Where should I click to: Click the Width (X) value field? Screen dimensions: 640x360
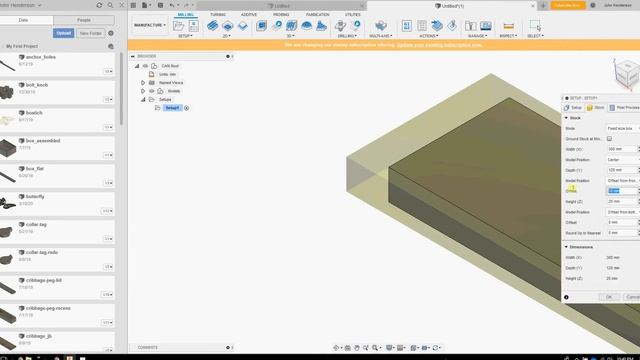pyautogui.click(x=621, y=149)
